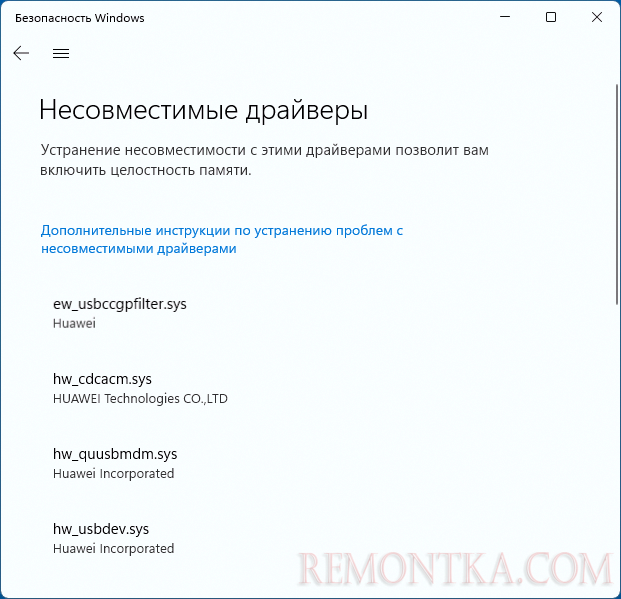Click the vertical scrollbar thumb

tap(617, 194)
